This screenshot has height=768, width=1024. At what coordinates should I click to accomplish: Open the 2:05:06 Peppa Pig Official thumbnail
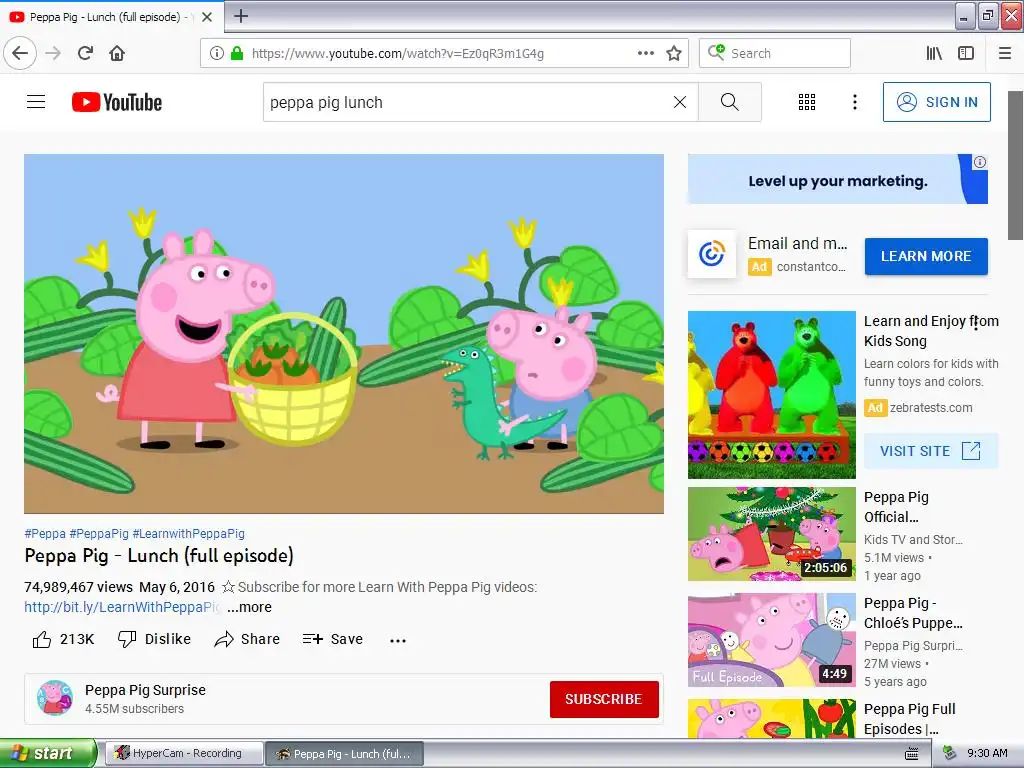pos(771,534)
